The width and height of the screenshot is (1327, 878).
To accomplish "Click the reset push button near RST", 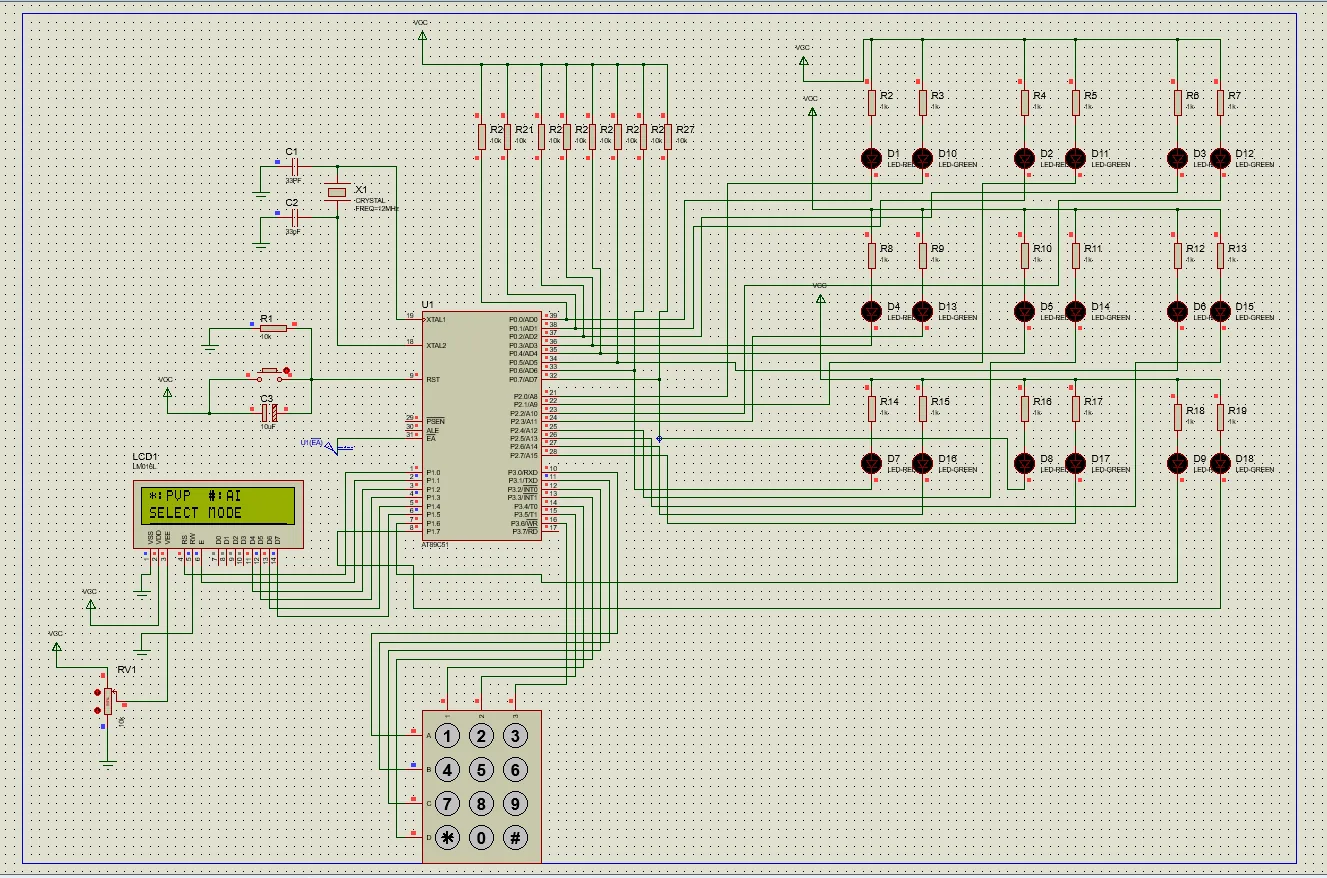I will [270, 375].
